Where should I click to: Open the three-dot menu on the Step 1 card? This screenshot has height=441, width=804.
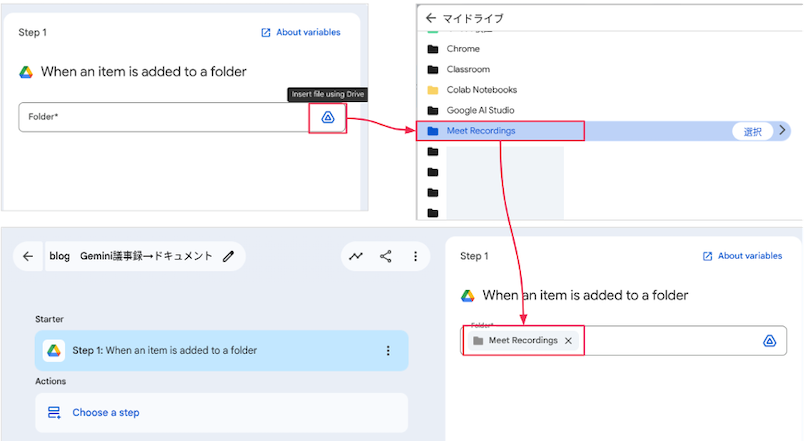tap(388, 350)
